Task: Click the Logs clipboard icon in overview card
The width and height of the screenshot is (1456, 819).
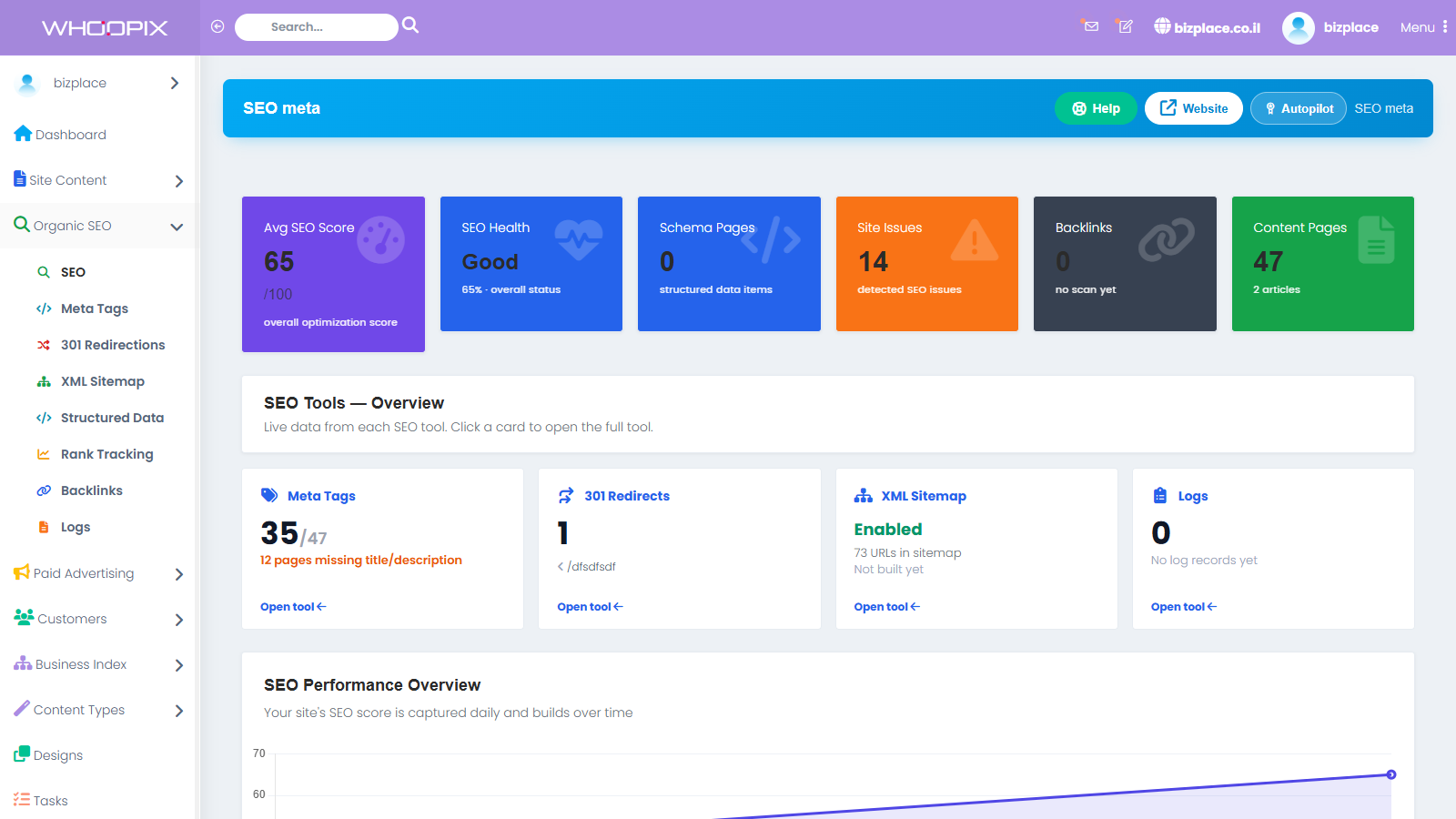Action: point(1159,495)
